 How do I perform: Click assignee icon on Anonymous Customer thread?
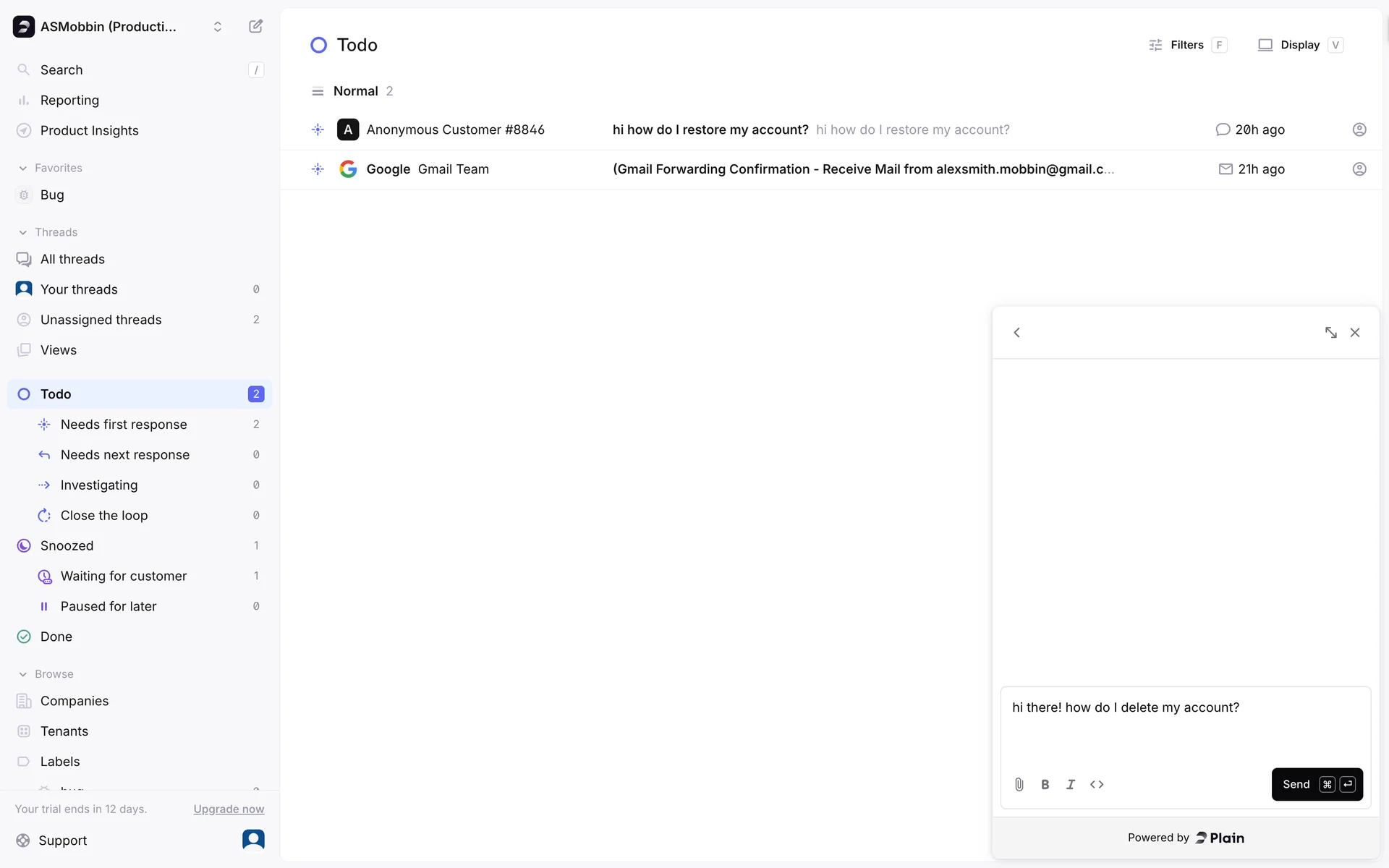(x=1359, y=129)
